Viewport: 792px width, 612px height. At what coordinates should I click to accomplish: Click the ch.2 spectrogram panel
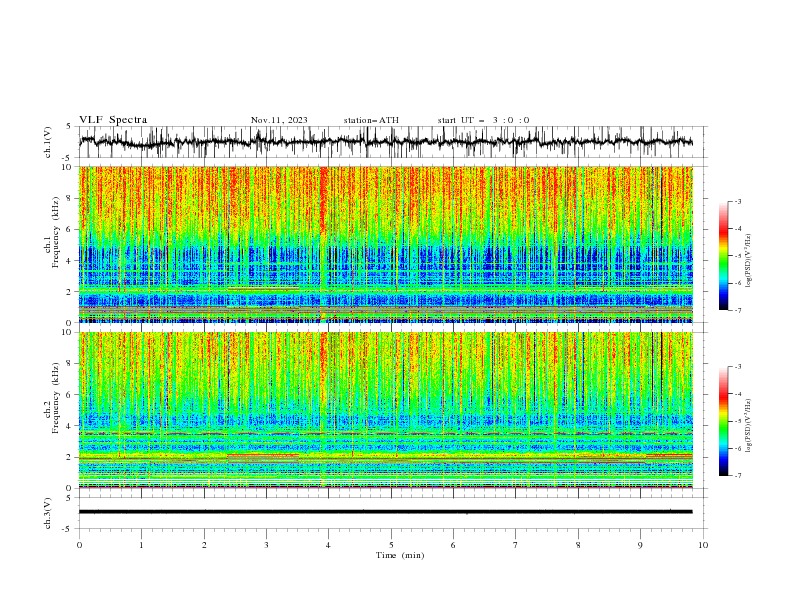(x=385, y=410)
